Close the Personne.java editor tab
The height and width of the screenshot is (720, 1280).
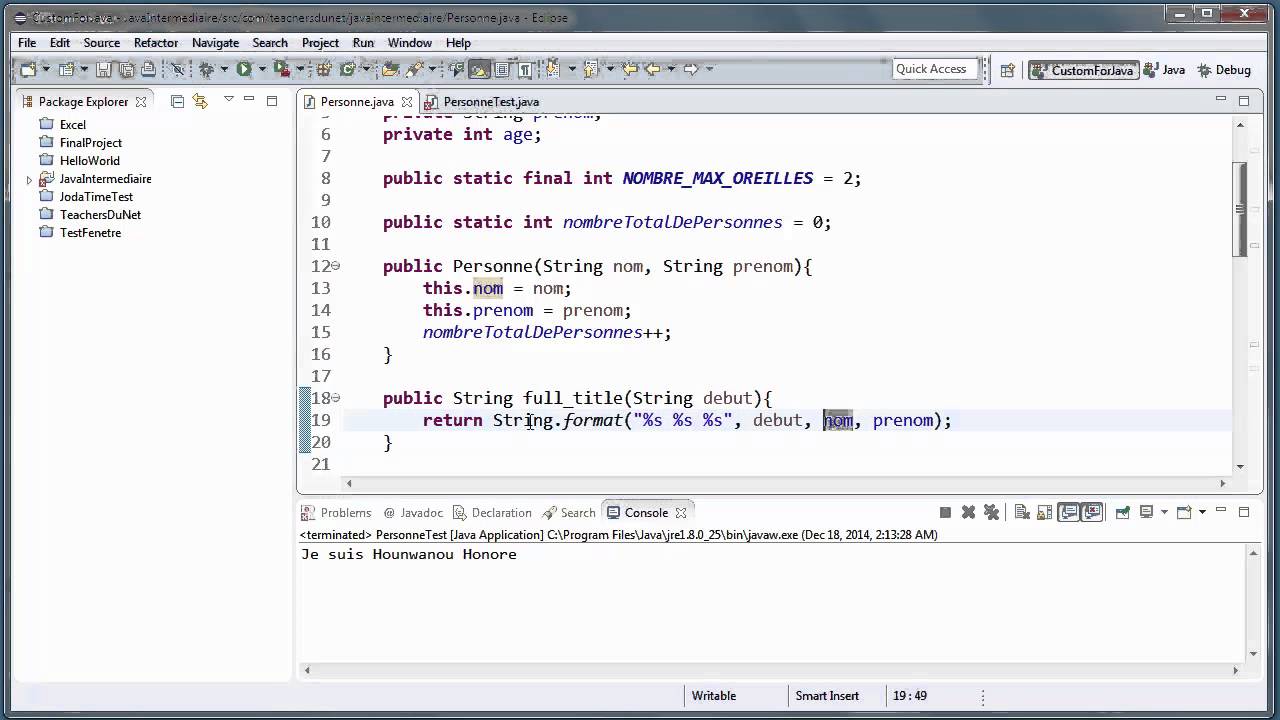click(x=407, y=102)
